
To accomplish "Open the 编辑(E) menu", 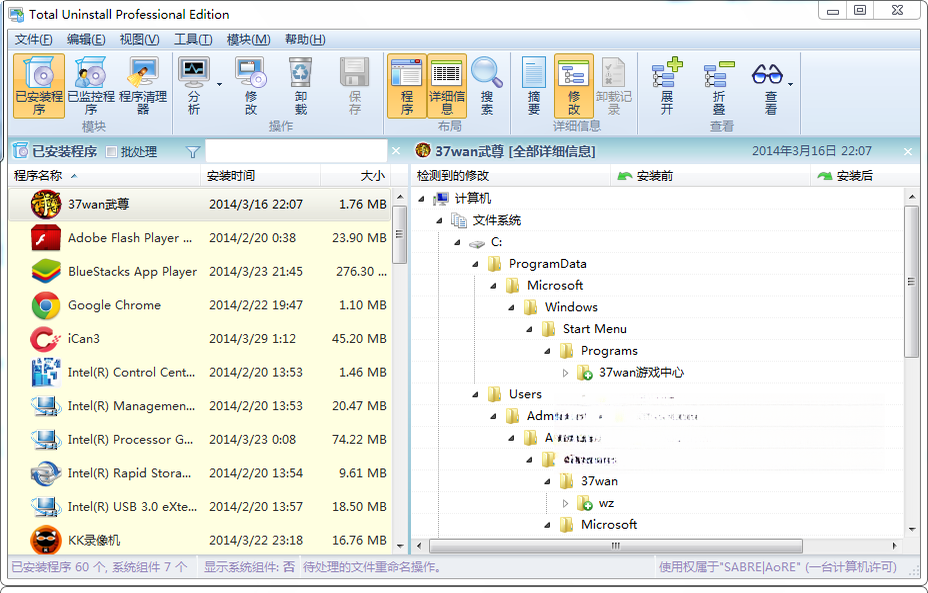I will 86,40.
